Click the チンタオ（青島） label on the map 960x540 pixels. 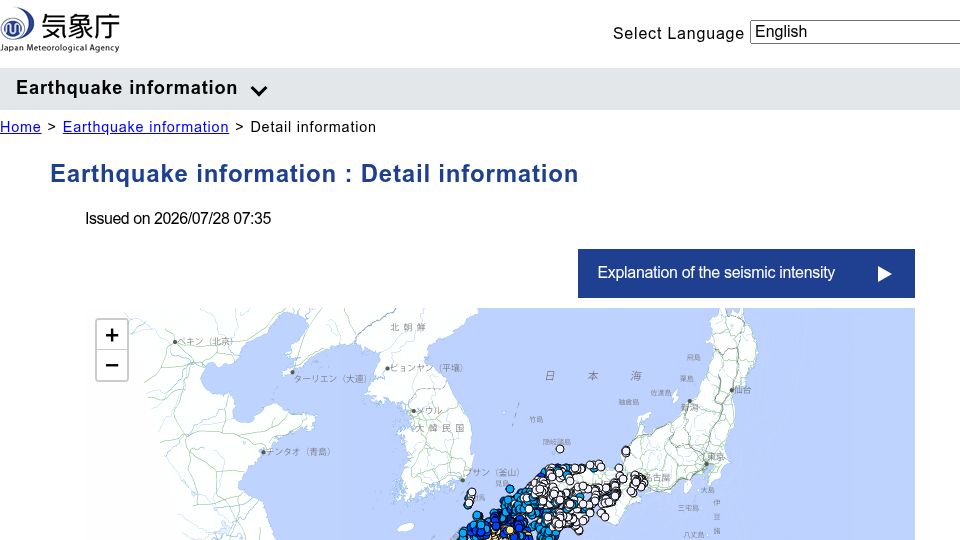(x=298, y=451)
